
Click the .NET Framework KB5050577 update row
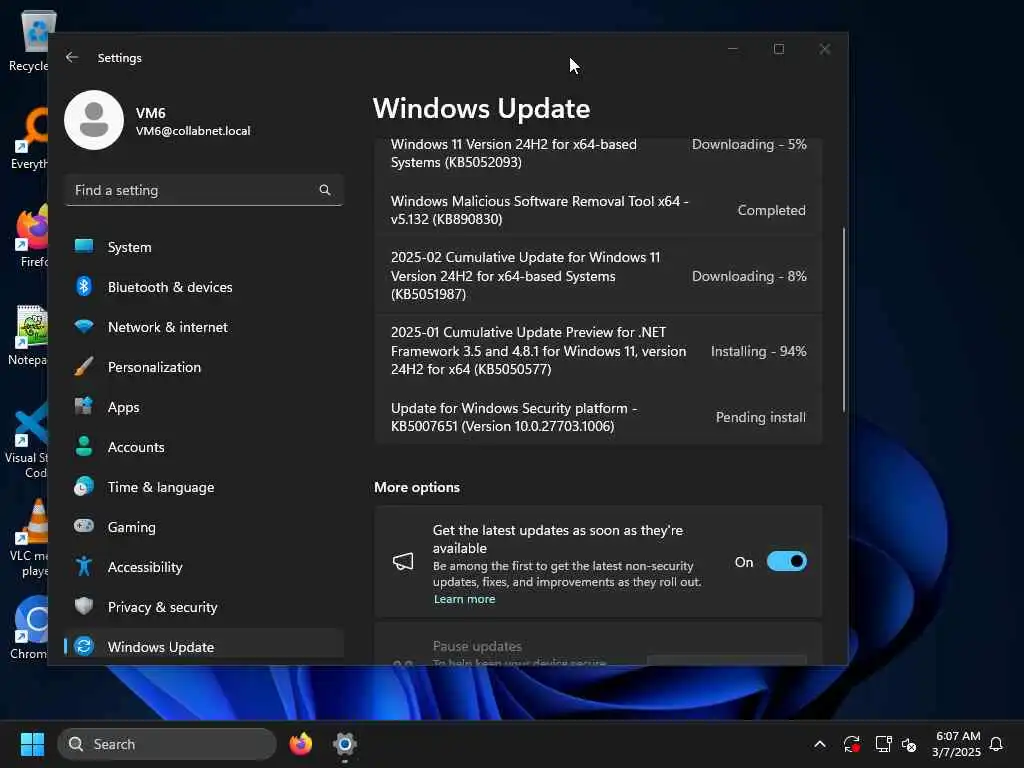(598, 351)
